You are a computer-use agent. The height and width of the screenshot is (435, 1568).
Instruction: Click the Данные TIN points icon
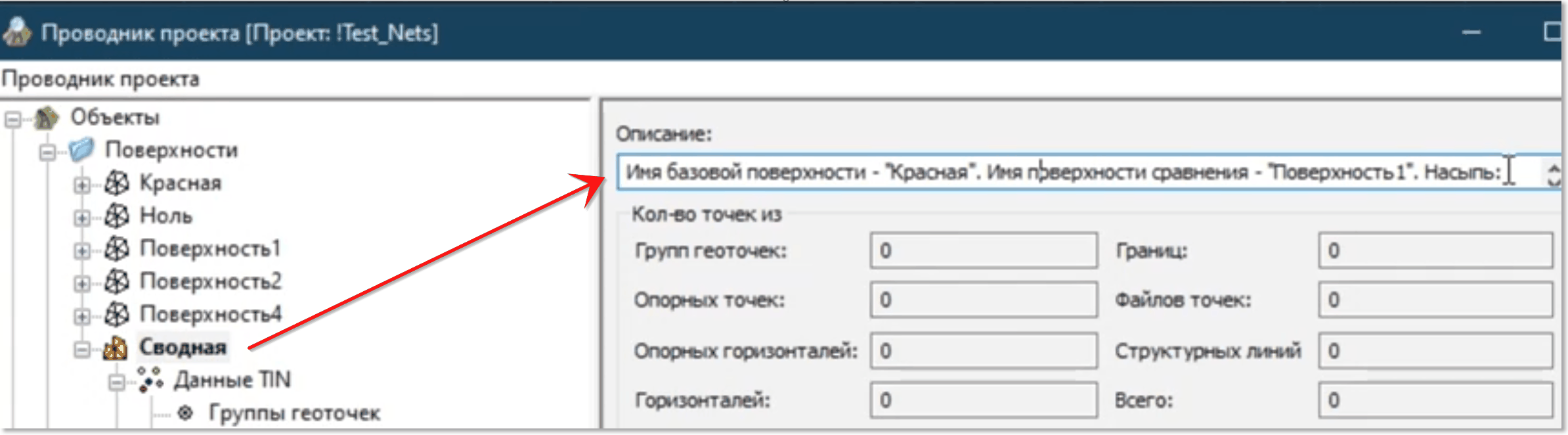point(150,380)
